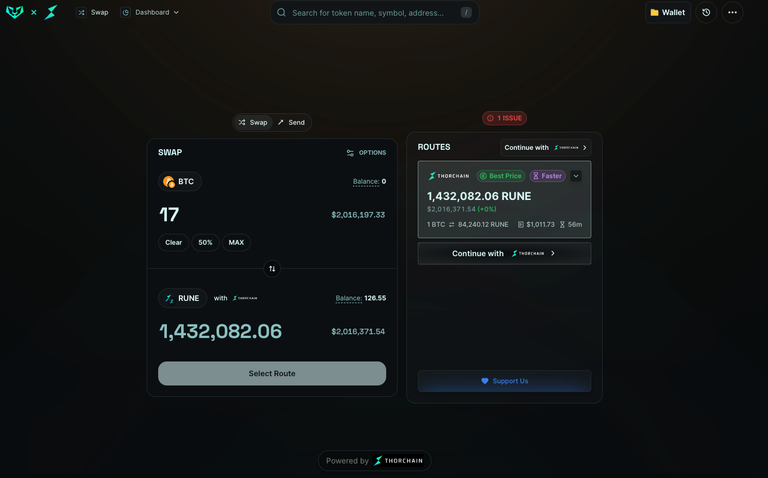Open the BTC token selector
This screenshot has height=478, width=768.
(x=180, y=181)
